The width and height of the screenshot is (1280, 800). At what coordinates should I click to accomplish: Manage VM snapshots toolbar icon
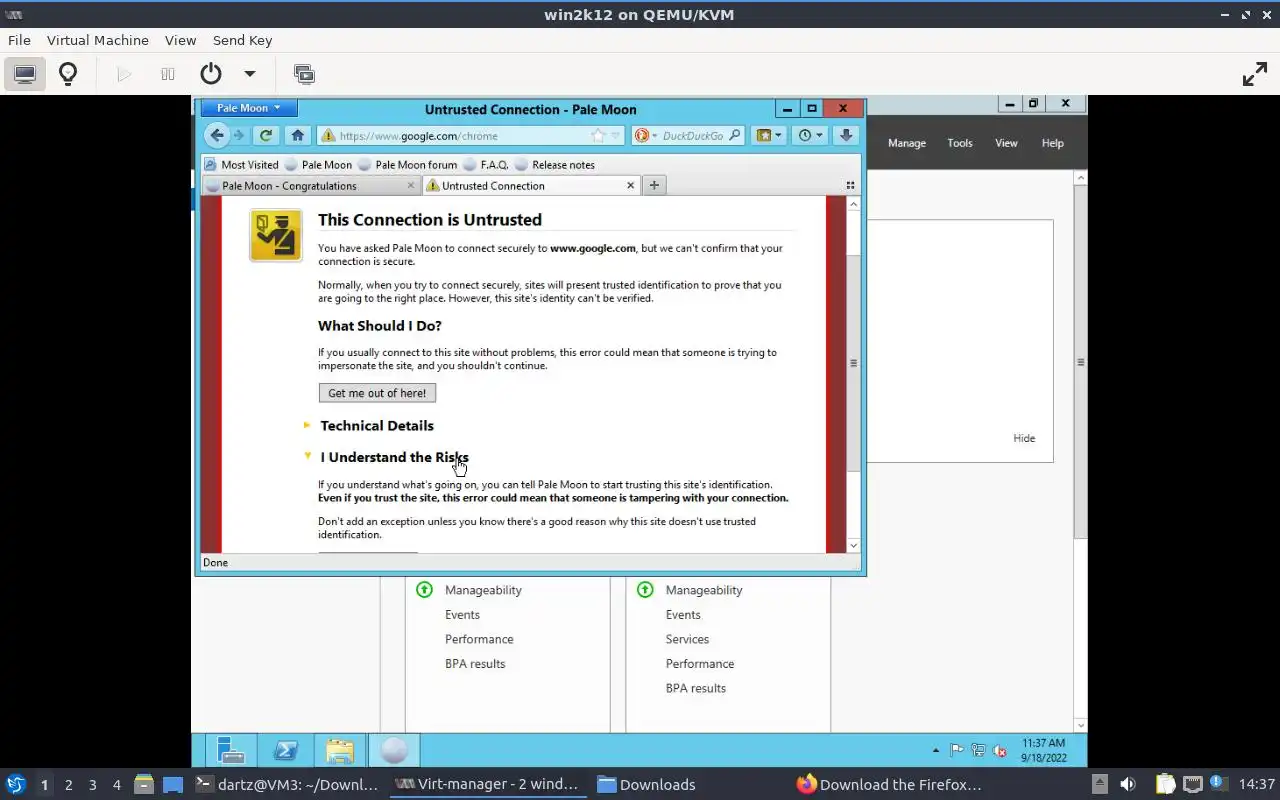click(304, 74)
